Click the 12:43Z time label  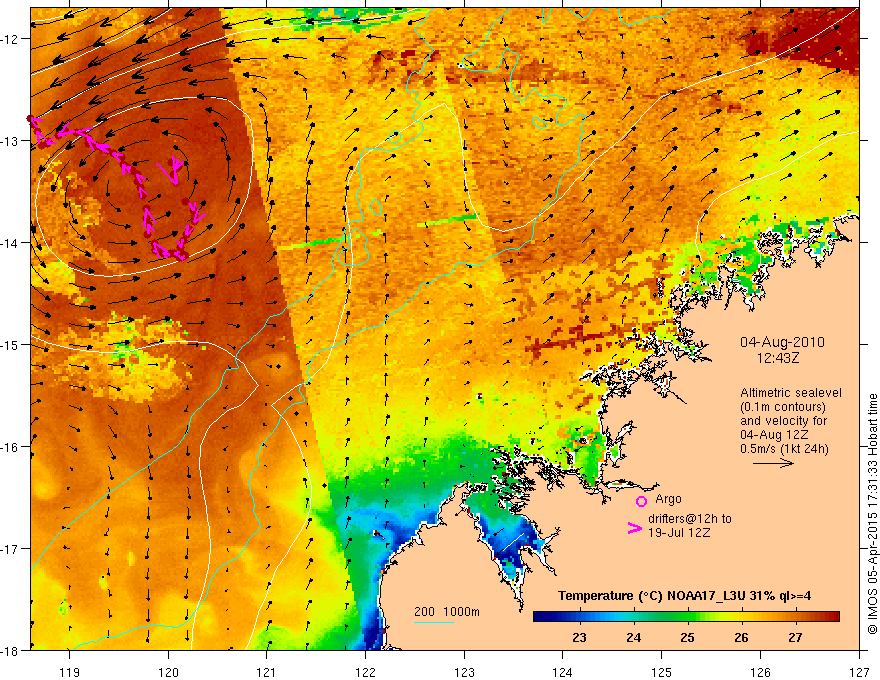[x=778, y=357]
